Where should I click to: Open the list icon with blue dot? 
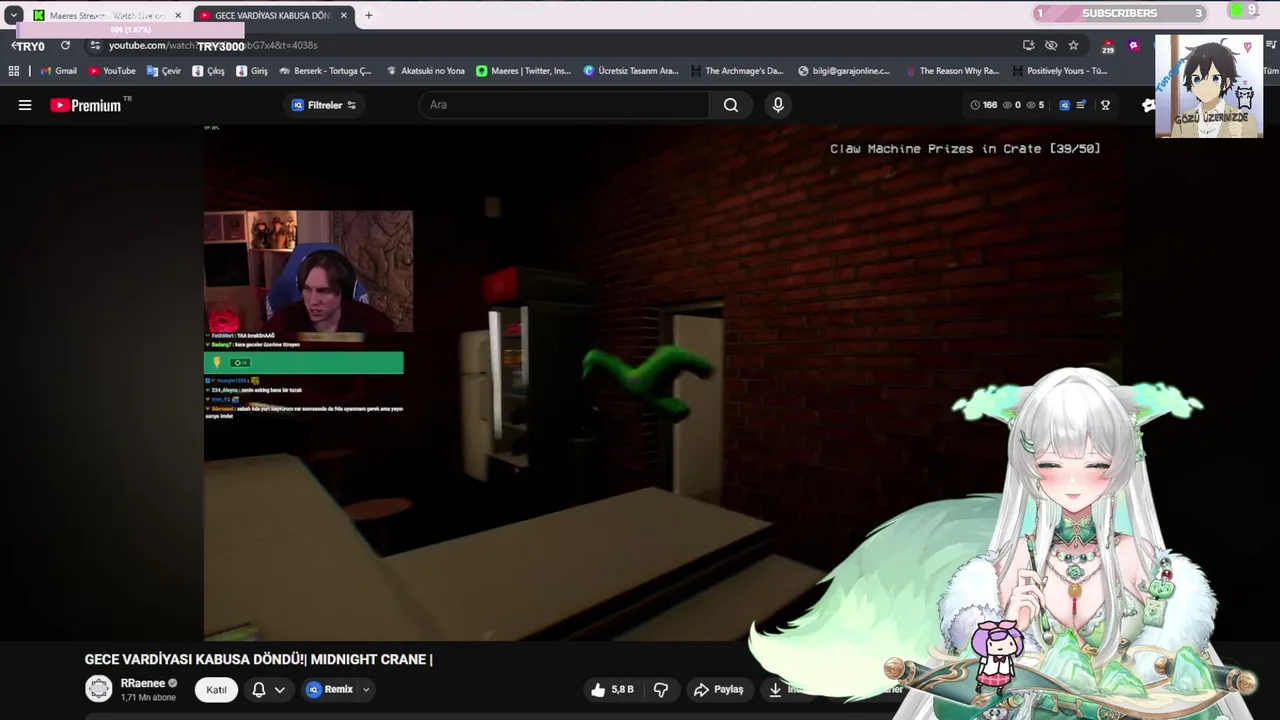click(x=1081, y=105)
